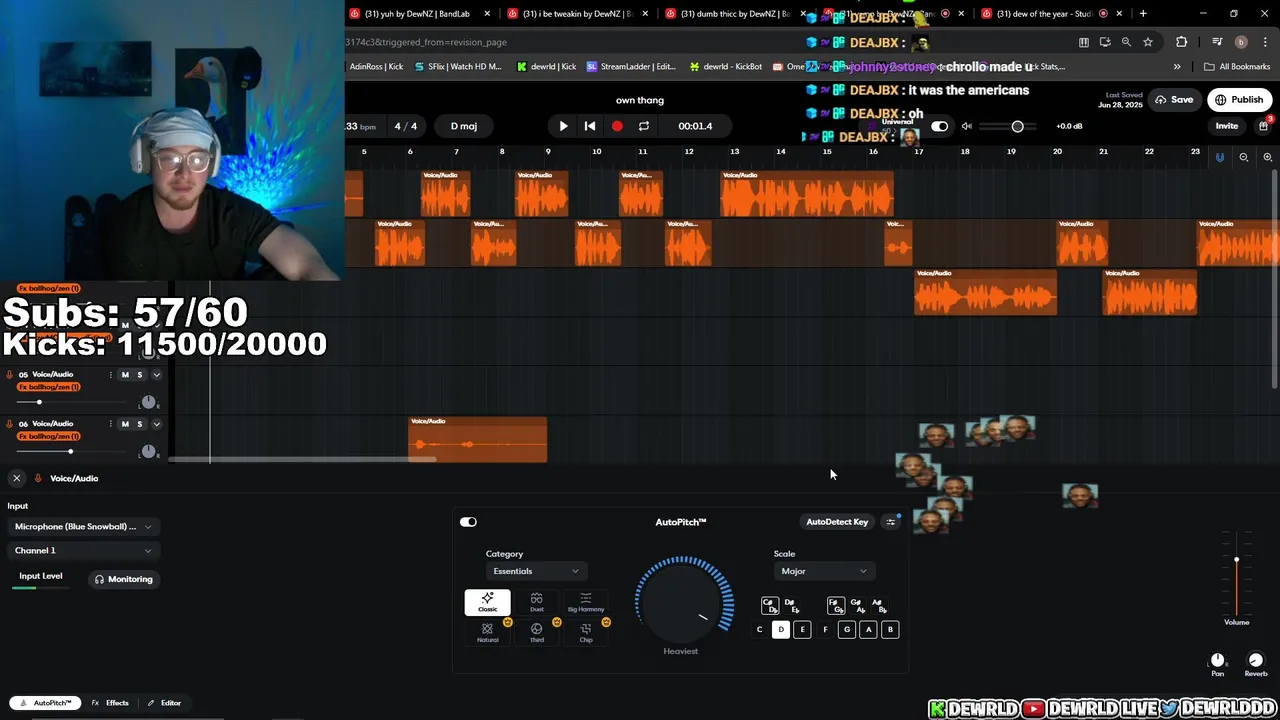Solo track 06 Voice/Audio
1280x720 pixels.
[x=140, y=424]
